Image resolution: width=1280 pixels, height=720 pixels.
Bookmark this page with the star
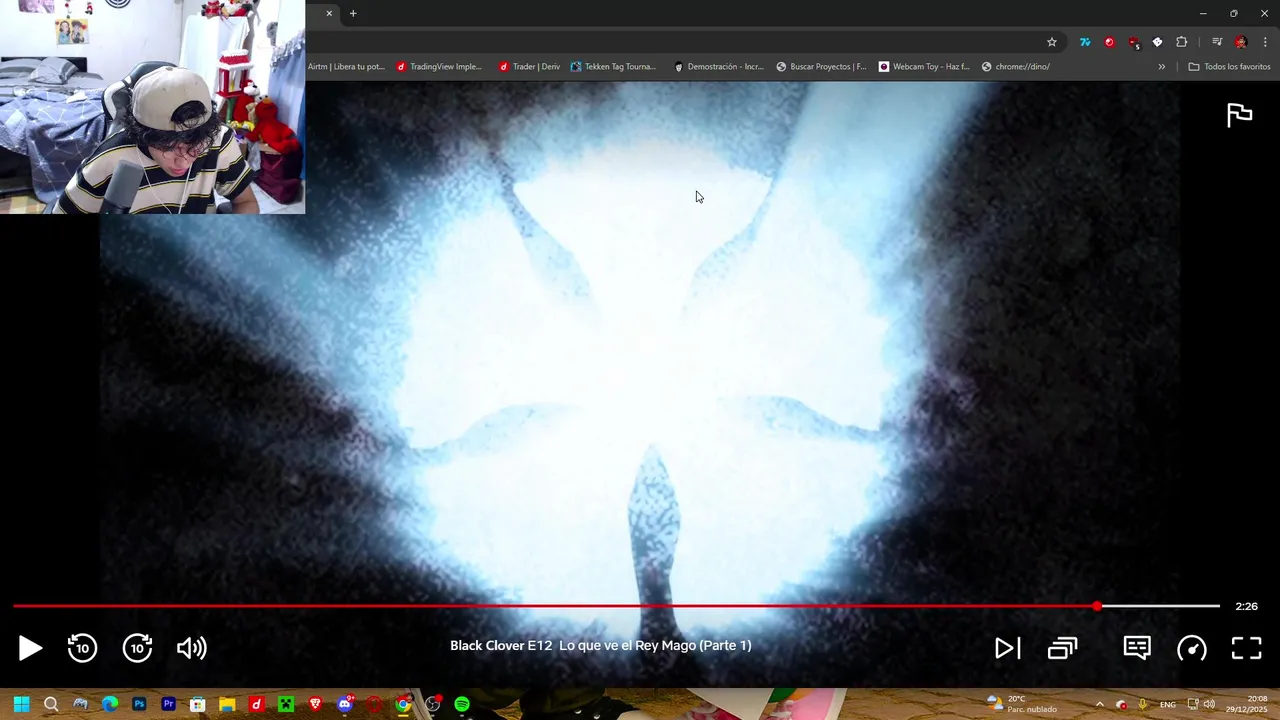(x=1052, y=42)
